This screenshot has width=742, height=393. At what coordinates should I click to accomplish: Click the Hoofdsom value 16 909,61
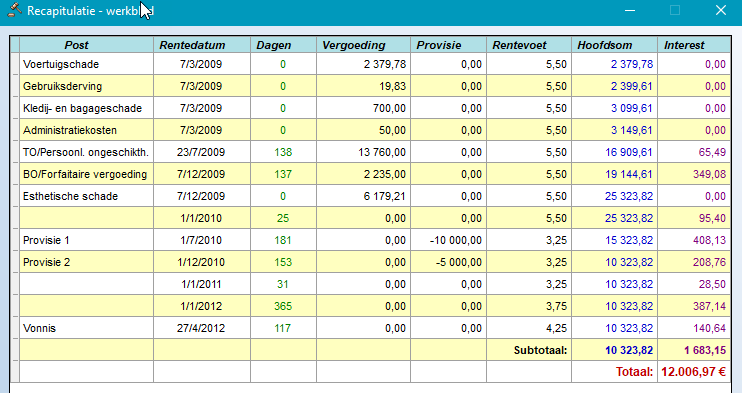(629, 152)
